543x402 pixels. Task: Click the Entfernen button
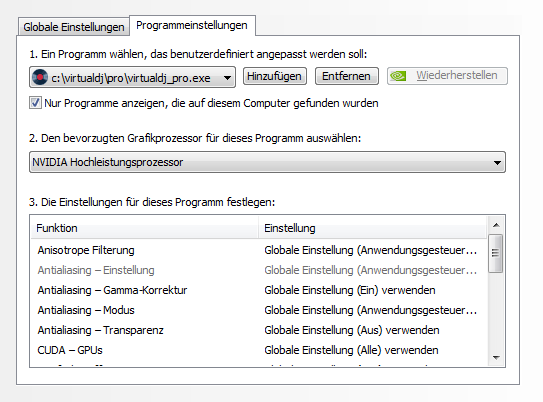[x=346, y=76]
